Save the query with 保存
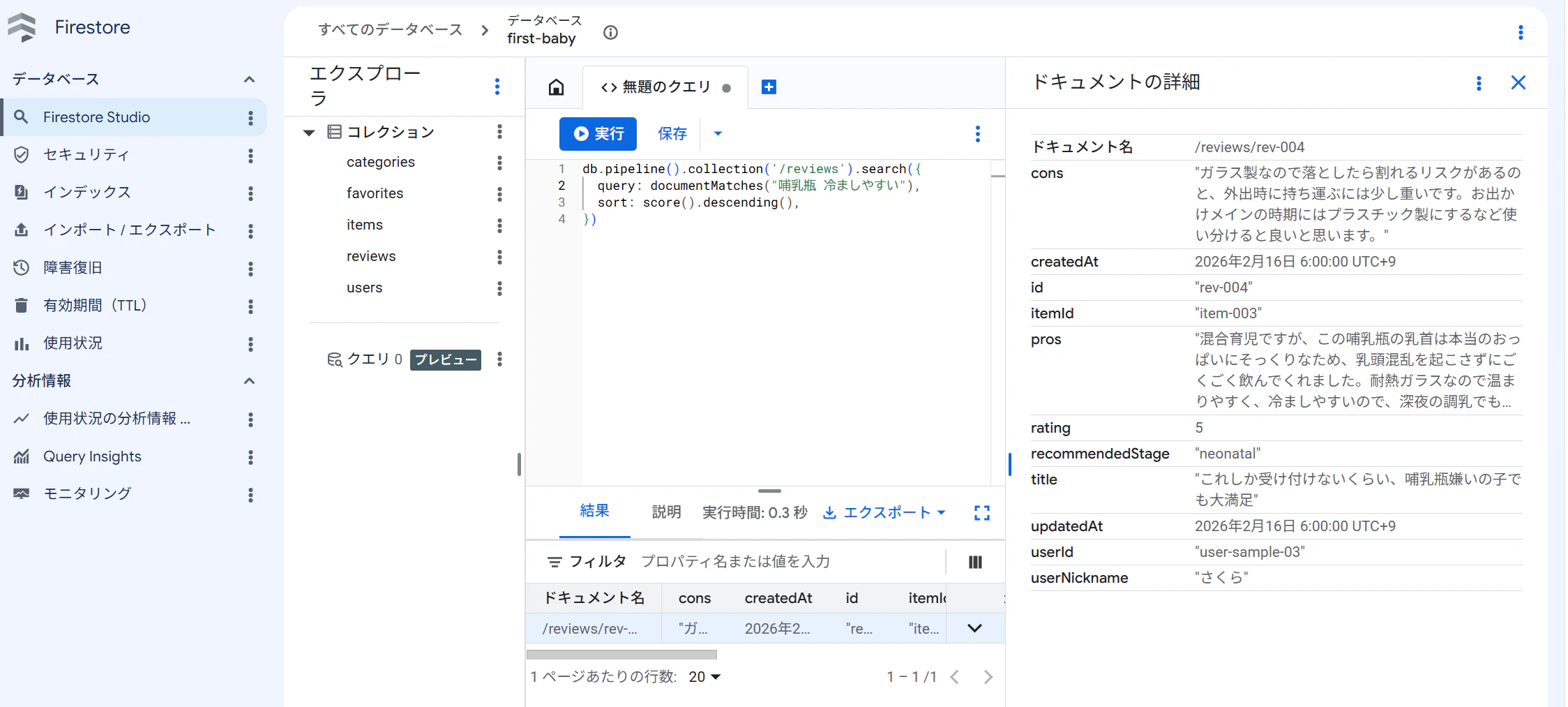 click(x=672, y=134)
